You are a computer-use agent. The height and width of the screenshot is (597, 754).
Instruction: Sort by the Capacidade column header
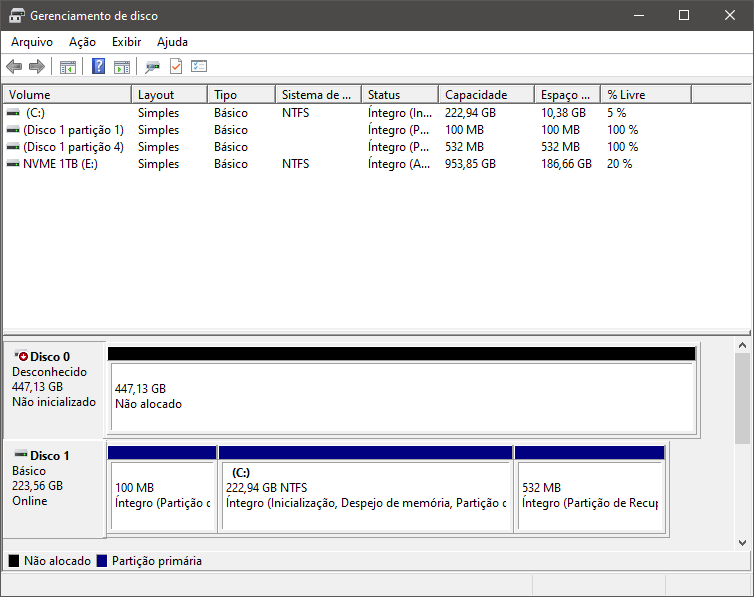pyautogui.click(x=487, y=95)
